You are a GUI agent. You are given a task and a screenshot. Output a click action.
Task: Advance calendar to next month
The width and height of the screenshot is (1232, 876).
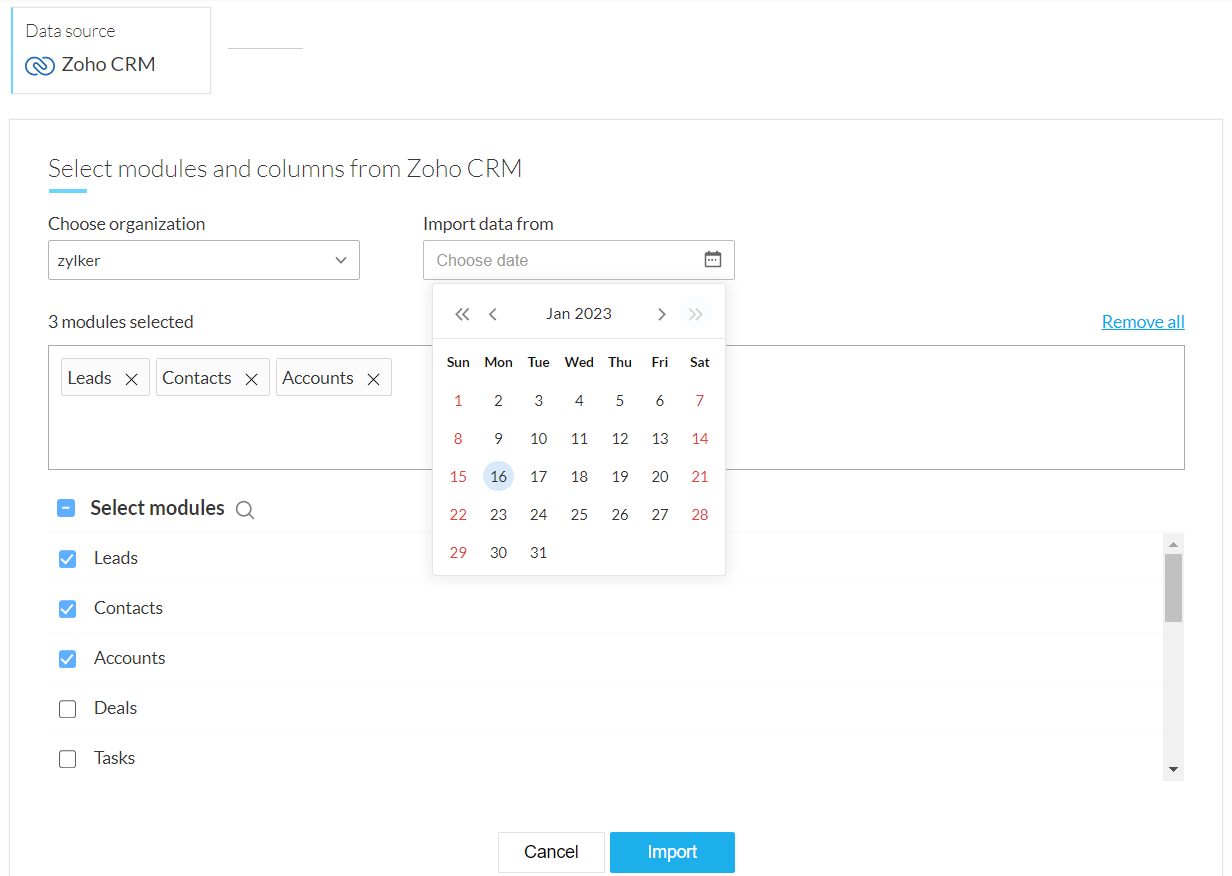(x=661, y=314)
